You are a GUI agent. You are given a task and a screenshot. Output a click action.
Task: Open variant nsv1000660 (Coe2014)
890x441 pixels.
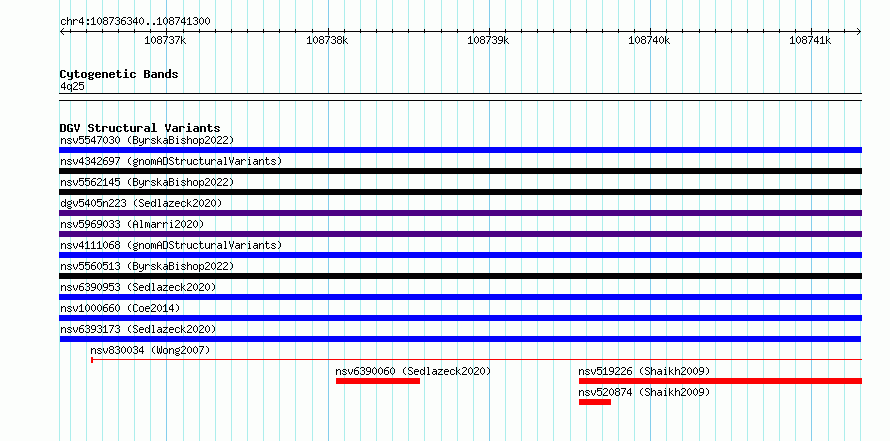[120, 308]
